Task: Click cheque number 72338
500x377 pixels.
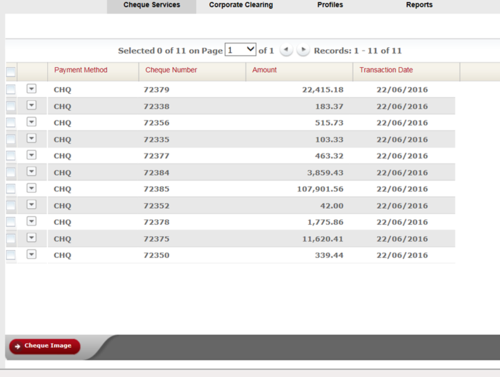Action: pos(156,106)
